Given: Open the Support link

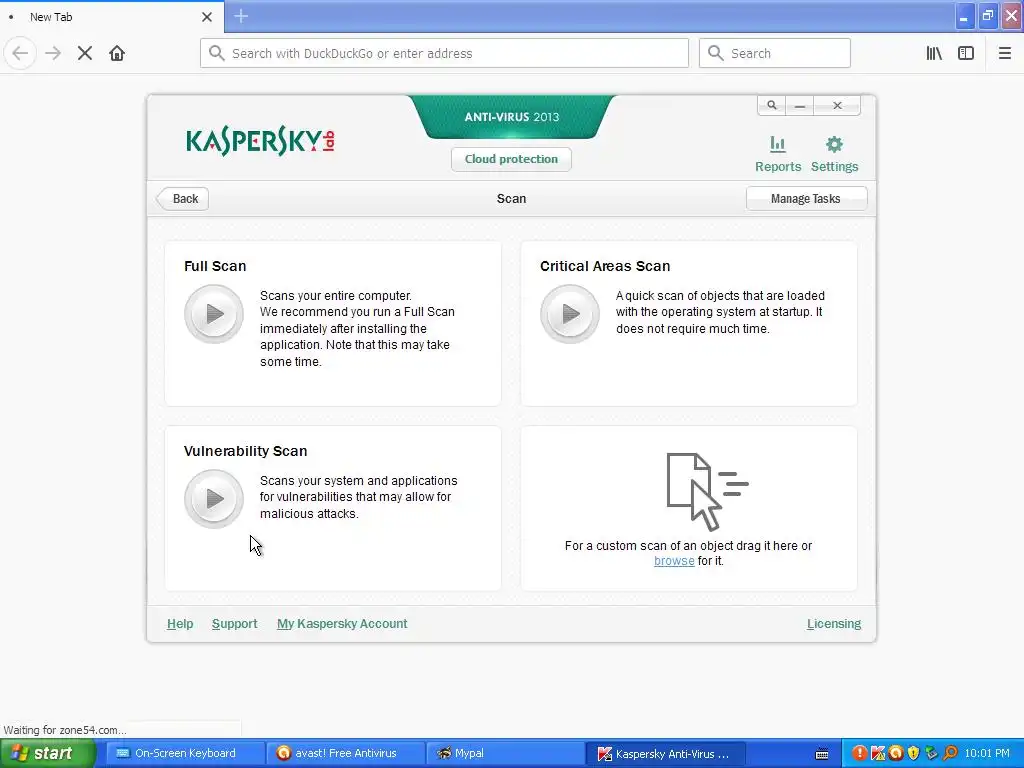Looking at the screenshot, I should click(234, 624).
